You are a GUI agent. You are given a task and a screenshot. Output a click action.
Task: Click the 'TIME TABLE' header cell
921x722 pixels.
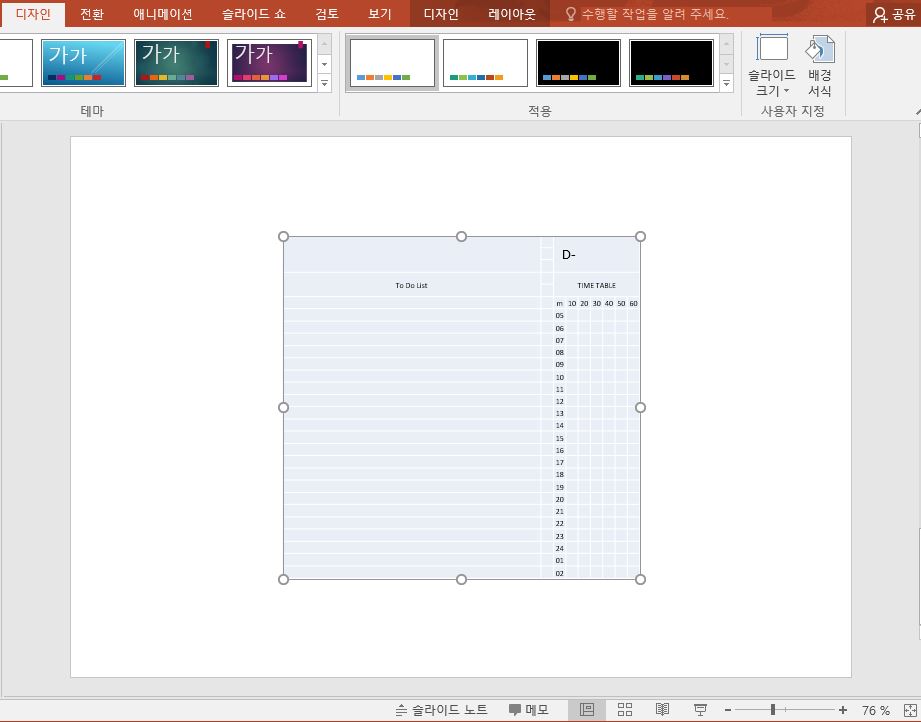596,285
